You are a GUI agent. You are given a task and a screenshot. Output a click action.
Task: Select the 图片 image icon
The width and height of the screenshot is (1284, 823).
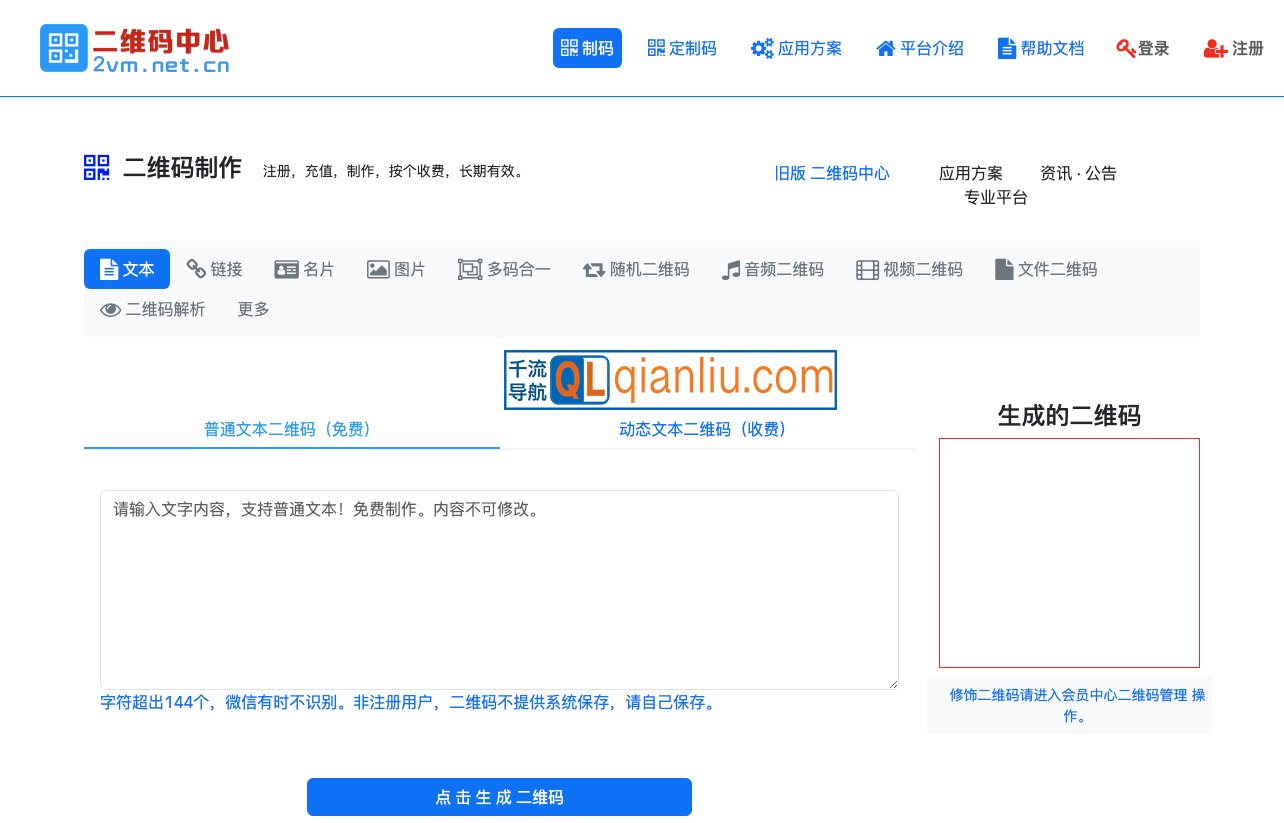(378, 269)
